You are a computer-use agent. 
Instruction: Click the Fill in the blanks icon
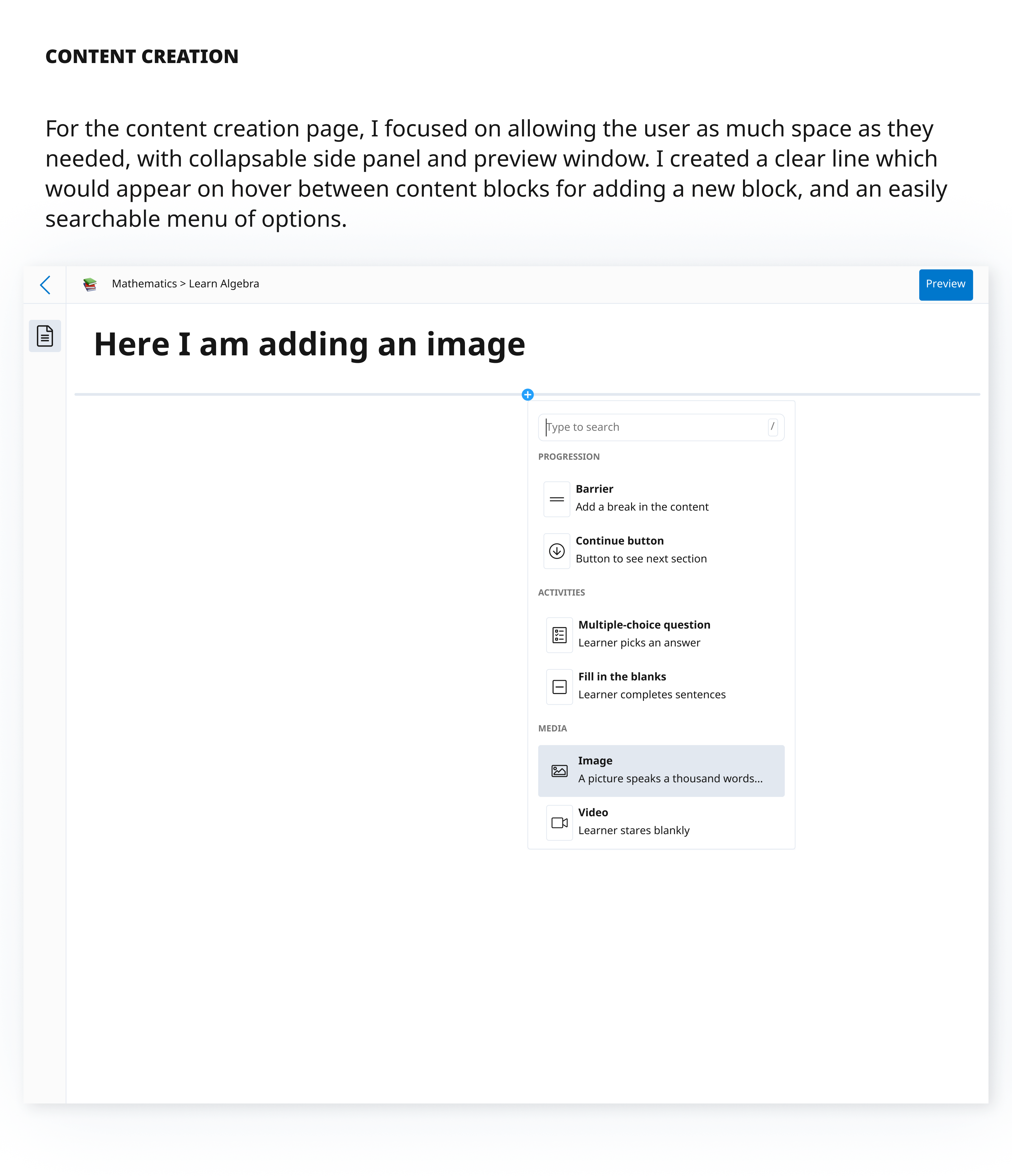559,687
